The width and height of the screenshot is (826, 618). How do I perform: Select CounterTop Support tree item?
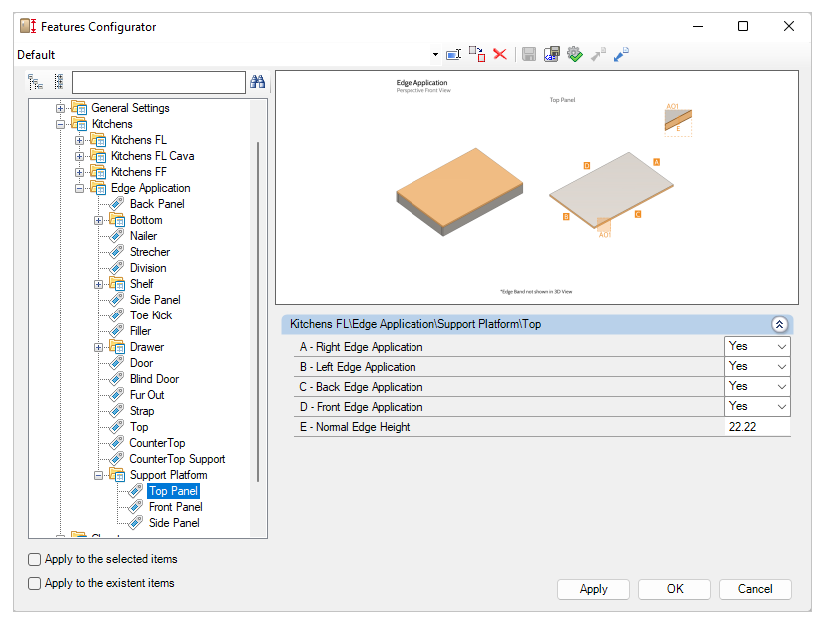click(x=177, y=459)
